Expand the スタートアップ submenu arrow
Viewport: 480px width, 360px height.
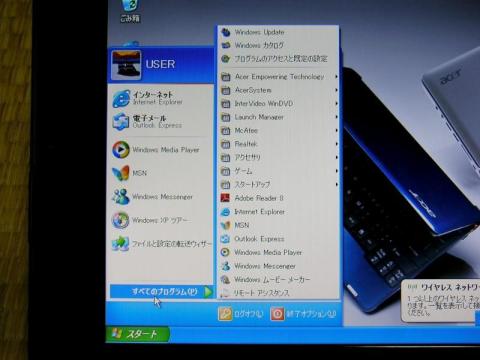coord(336,184)
